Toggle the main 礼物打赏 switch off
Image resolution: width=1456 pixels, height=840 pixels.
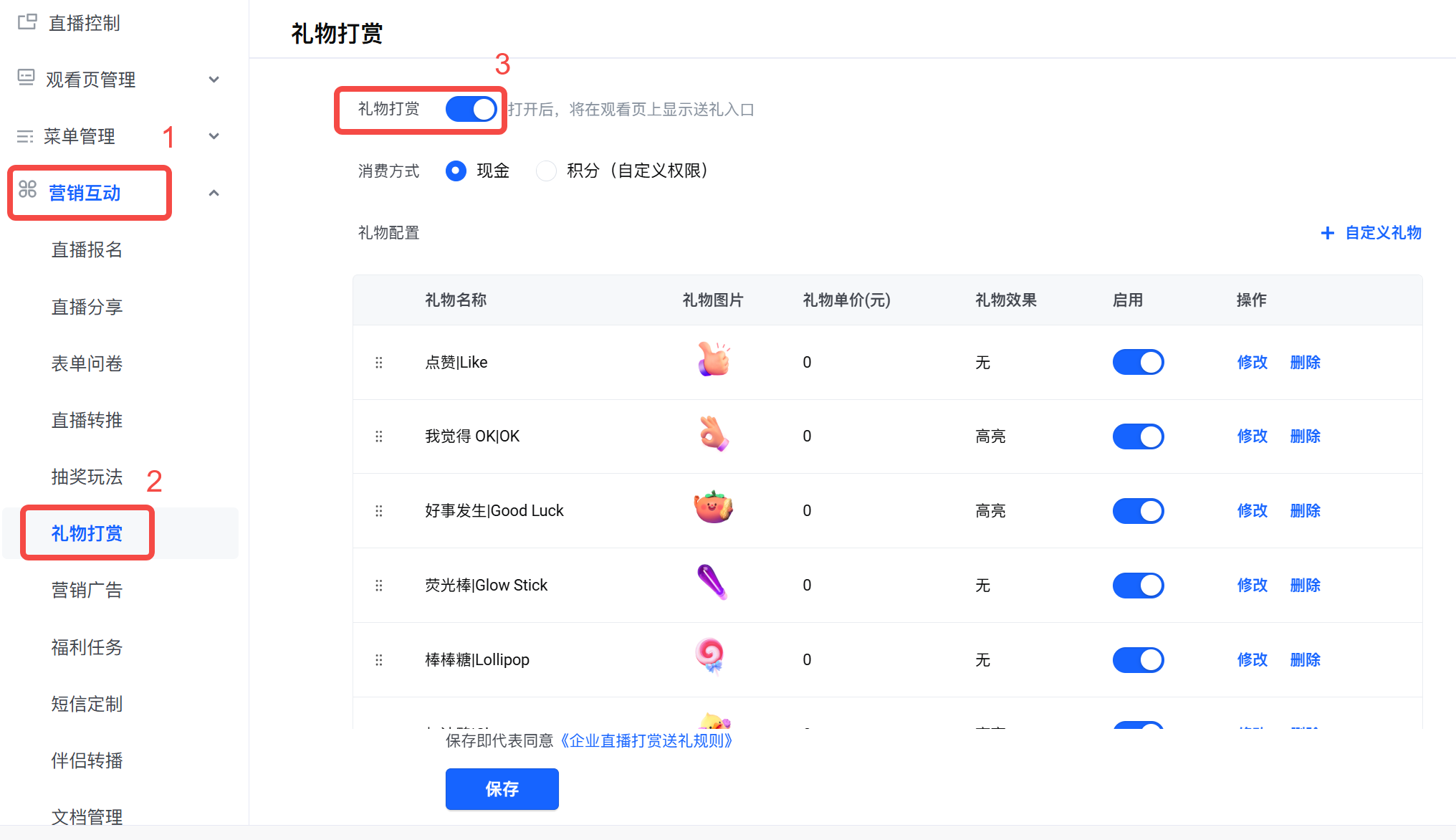[471, 110]
